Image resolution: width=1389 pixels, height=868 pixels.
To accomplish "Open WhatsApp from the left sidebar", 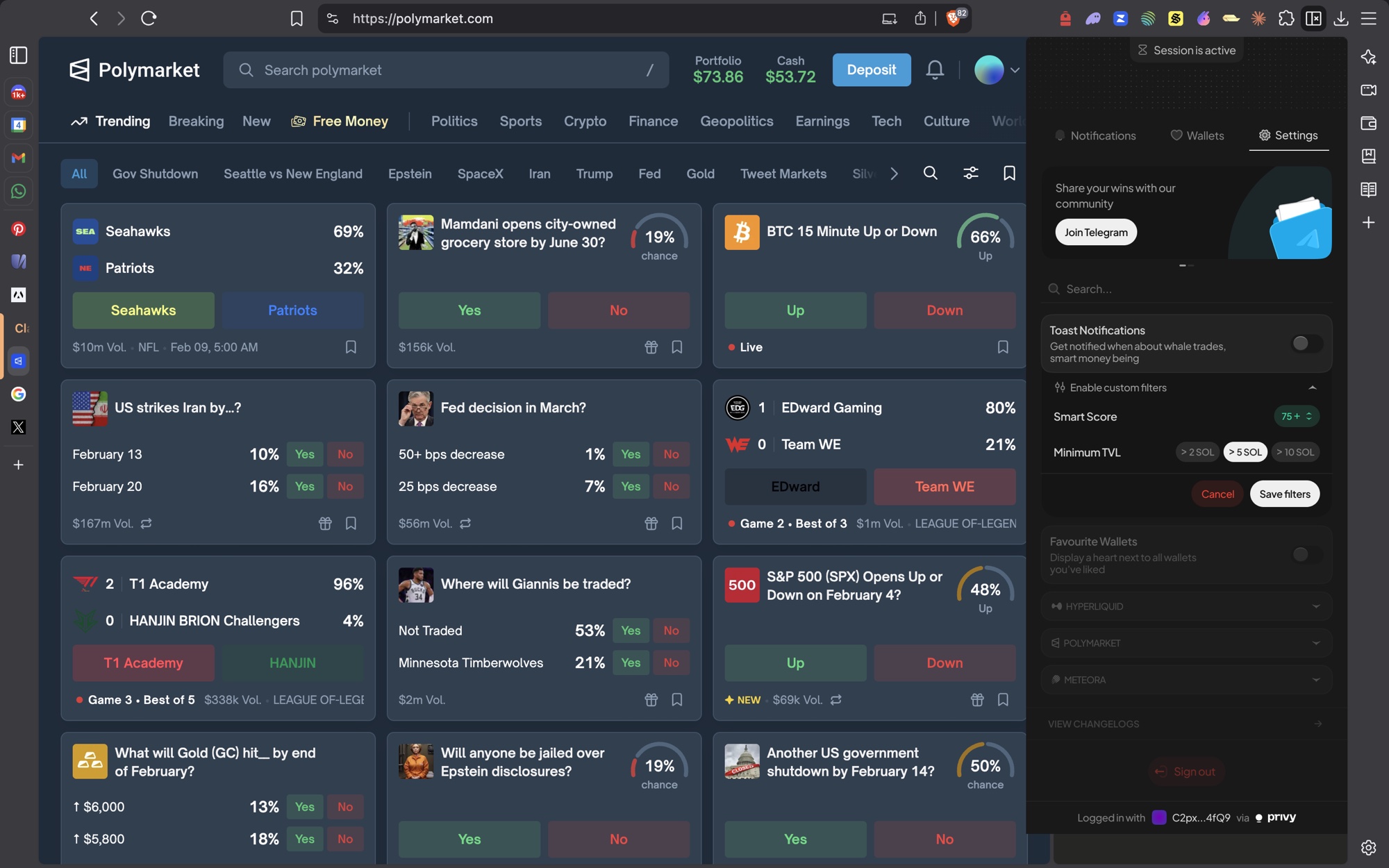I will (x=19, y=191).
